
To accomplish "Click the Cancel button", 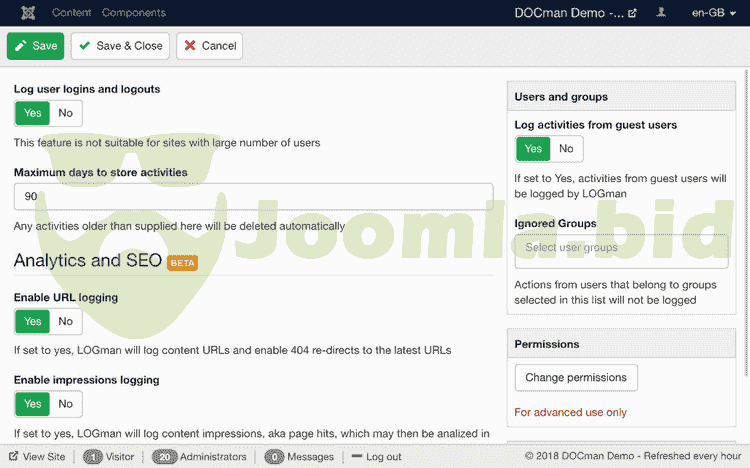I will (210, 46).
